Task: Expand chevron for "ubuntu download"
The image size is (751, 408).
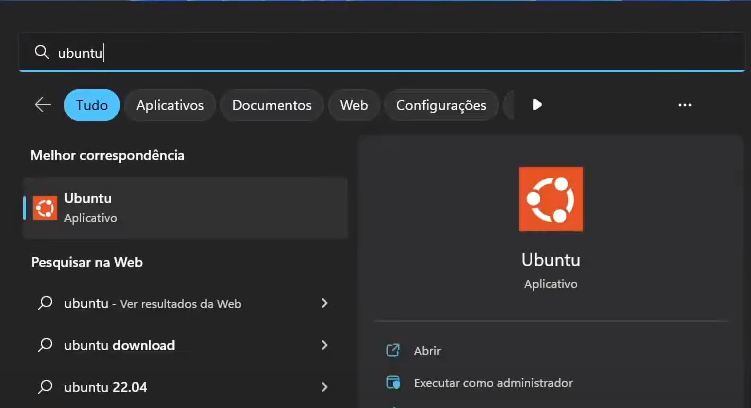Action: pyautogui.click(x=324, y=345)
